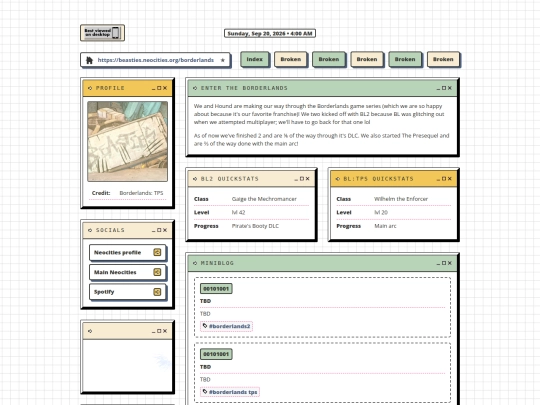Select 'Borderlands: TPS' credit text
The height and width of the screenshot is (405, 540).
(x=141, y=193)
